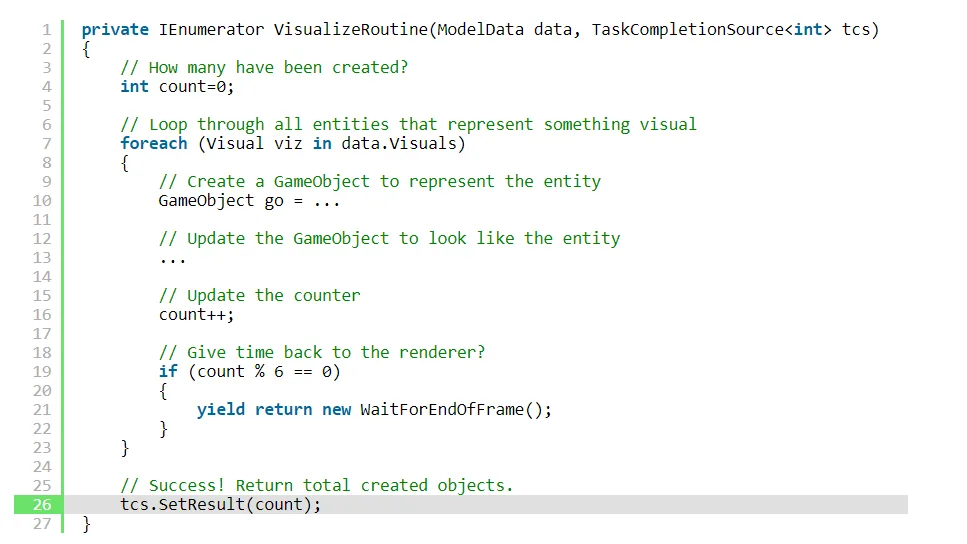Click WaitForEndOfFrame call on line 21
The width and height of the screenshot is (967, 544).
[455, 410]
